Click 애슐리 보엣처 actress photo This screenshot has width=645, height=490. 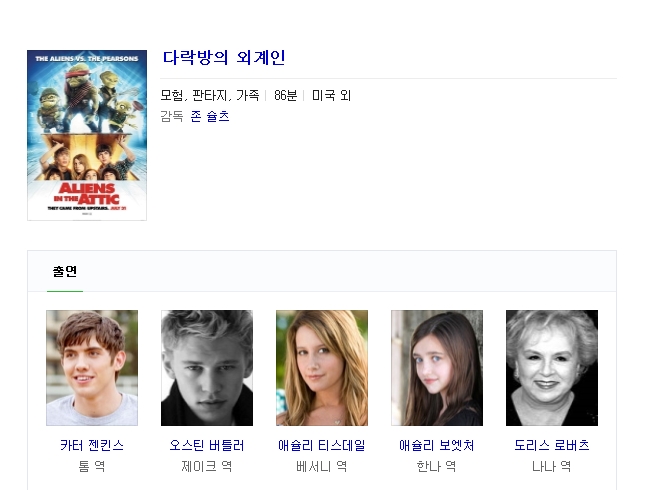(437, 368)
